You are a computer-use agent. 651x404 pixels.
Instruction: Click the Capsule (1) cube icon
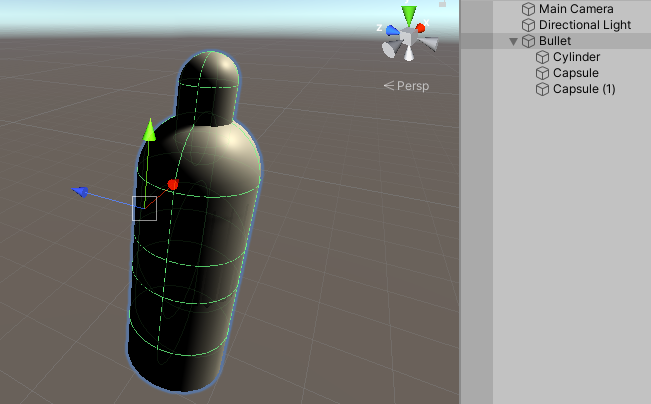pyautogui.click(x=542, y=89)
